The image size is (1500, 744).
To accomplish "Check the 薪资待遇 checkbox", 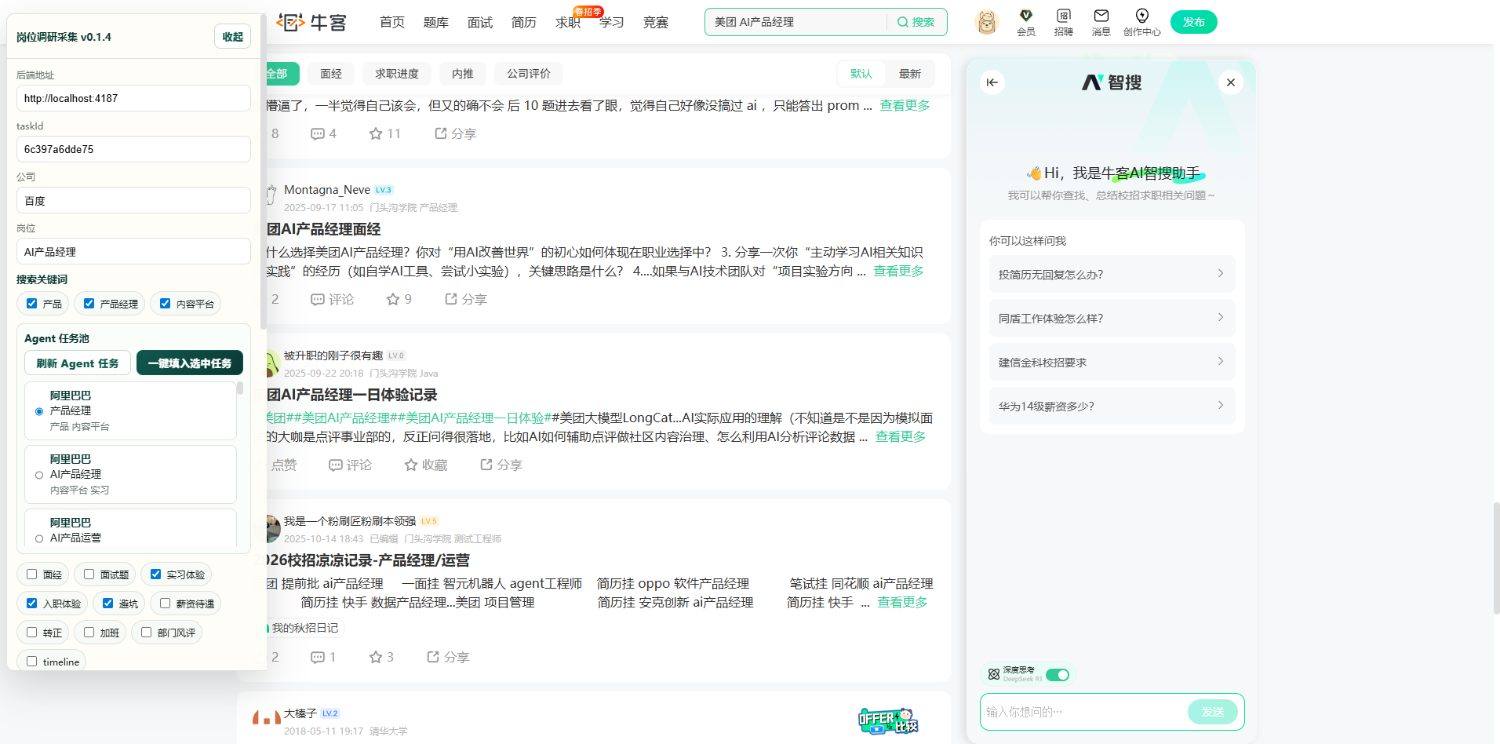I will 165,603.
